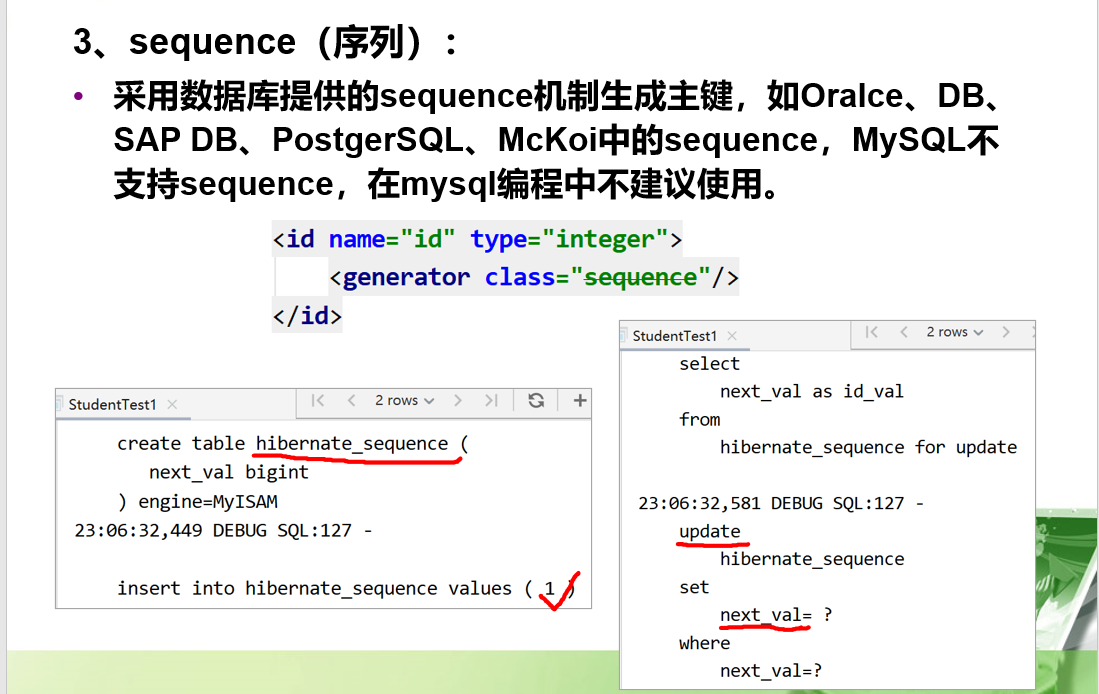Click the 'select' keyword in right panel

tap(709, 364)
